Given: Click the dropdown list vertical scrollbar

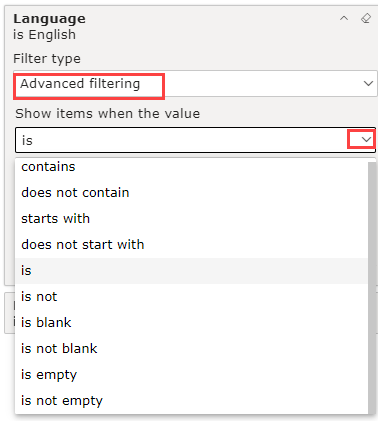Looking at the screenshot, I should (372, 288).
